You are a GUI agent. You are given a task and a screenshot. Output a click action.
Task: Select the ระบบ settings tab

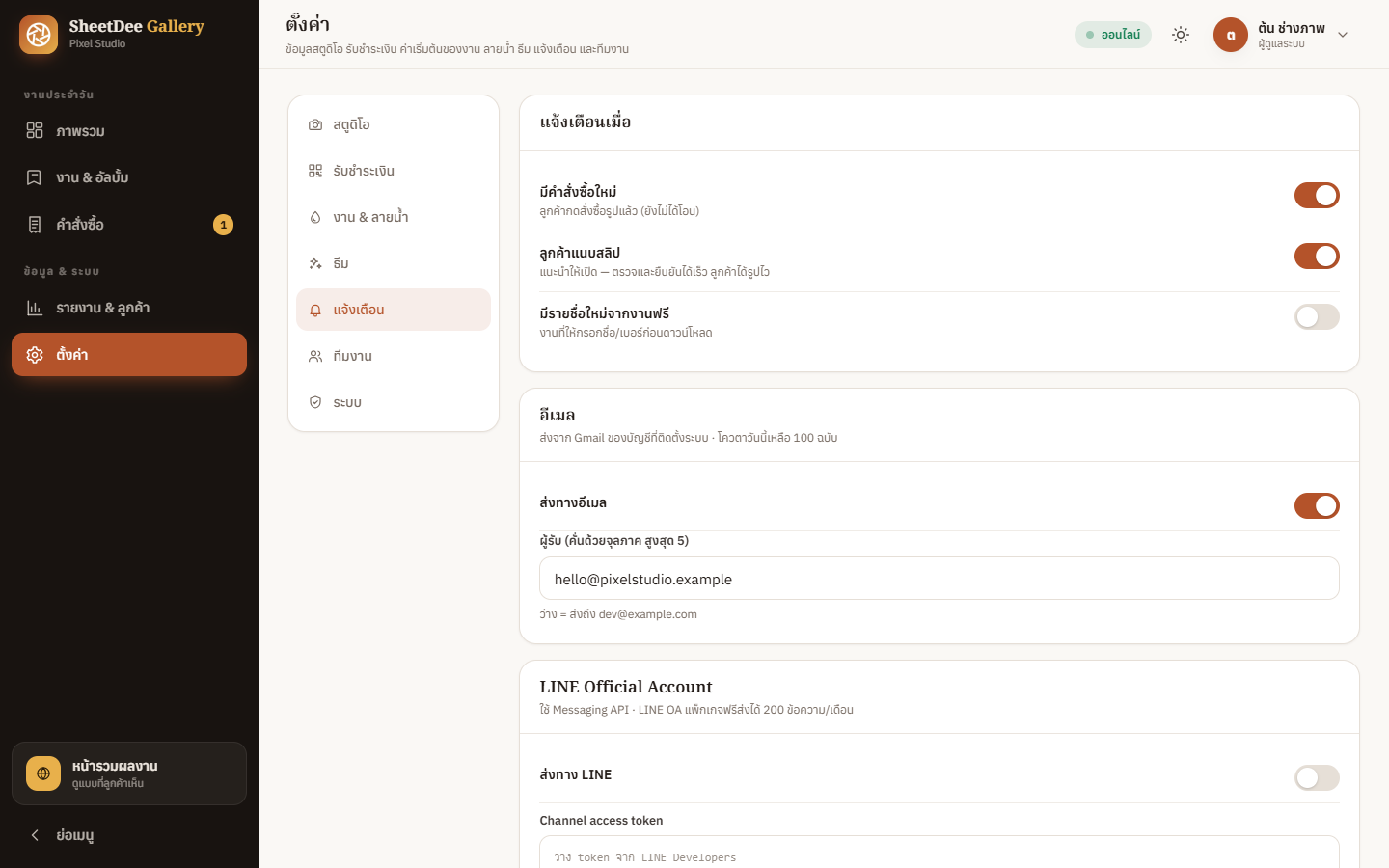394,402
